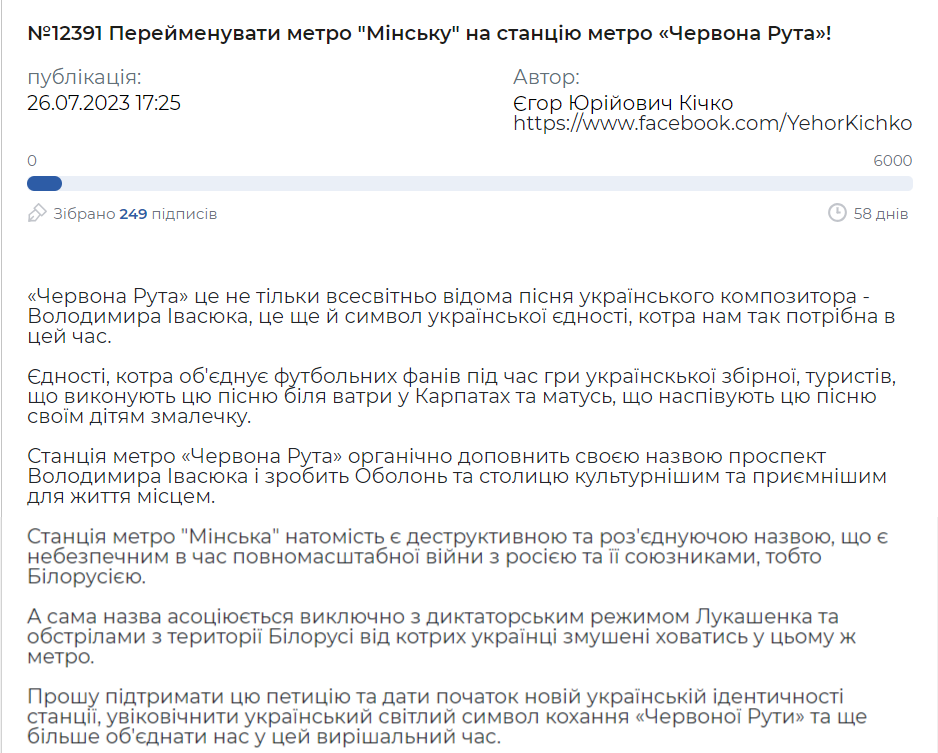Click the "58 днів" remaining time label
This screenshot has width=938, height=753.
[x=881, y=214]
